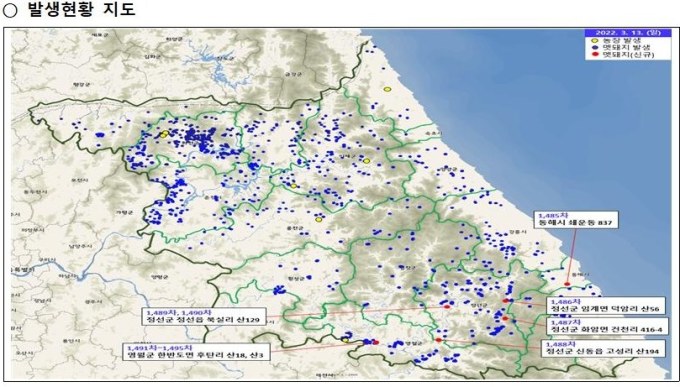Click the blue marker cluster near 횡성군 label

[279, 289]
